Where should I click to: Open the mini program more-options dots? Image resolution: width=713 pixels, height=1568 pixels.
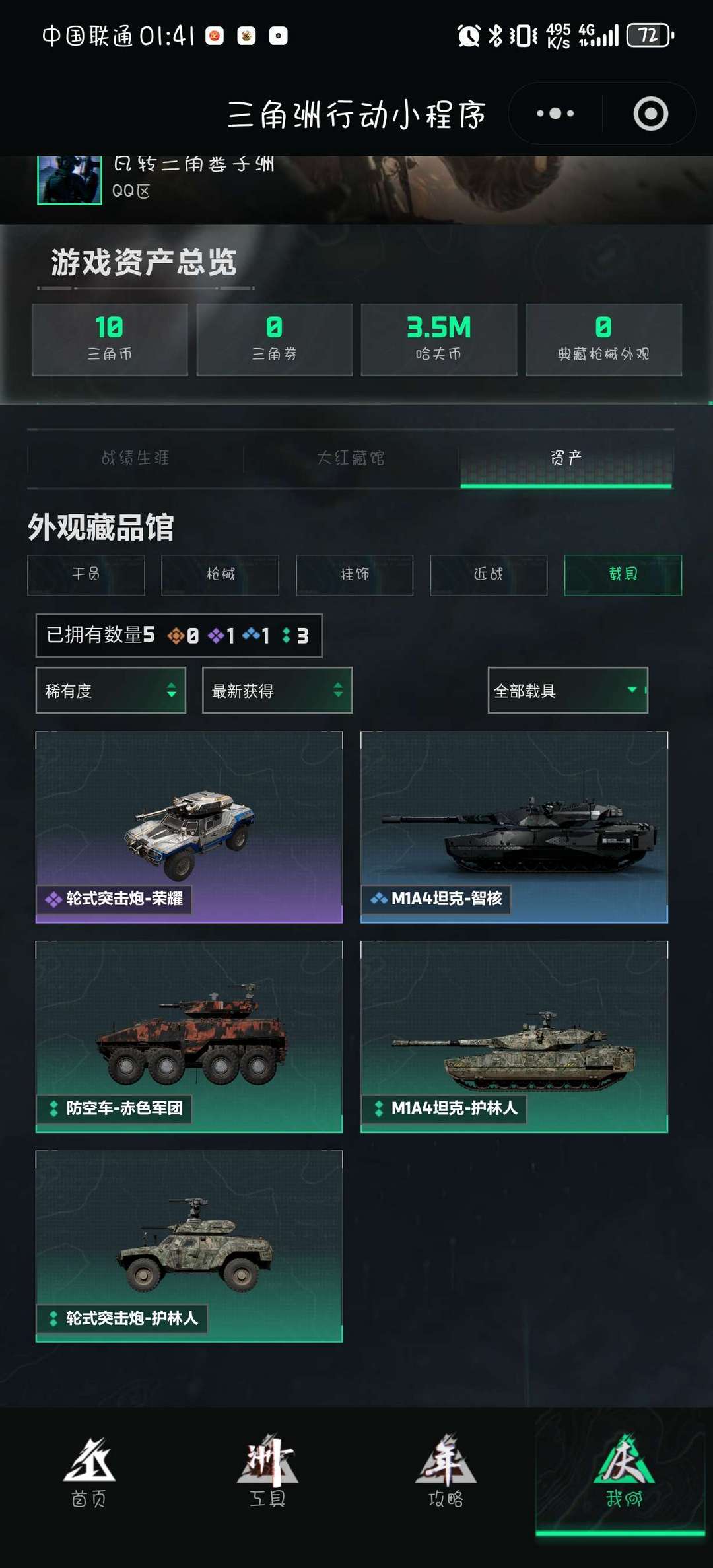click(555, 114)
